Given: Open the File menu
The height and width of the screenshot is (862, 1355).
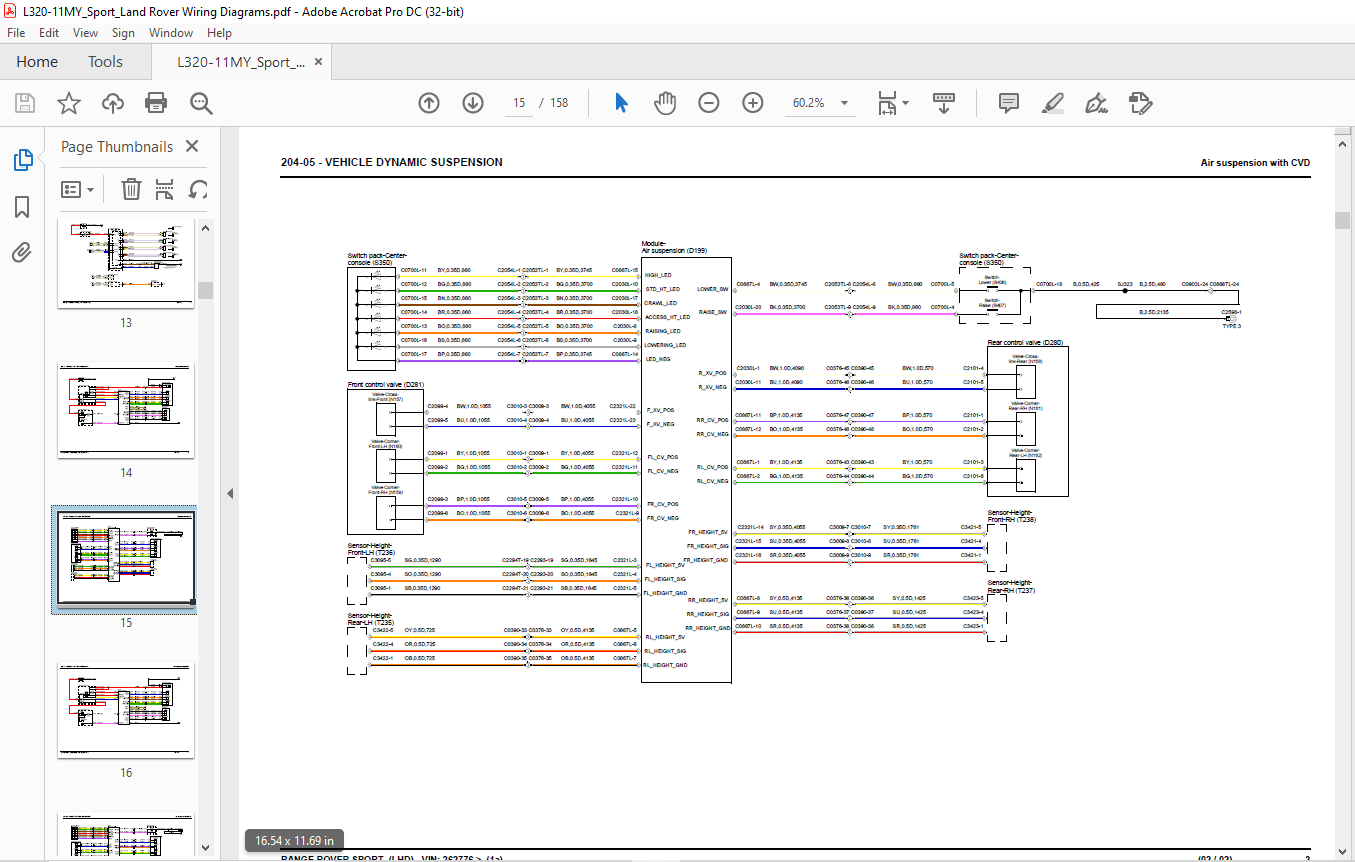Looking at the screenshot, I should (x=16, y=33).
